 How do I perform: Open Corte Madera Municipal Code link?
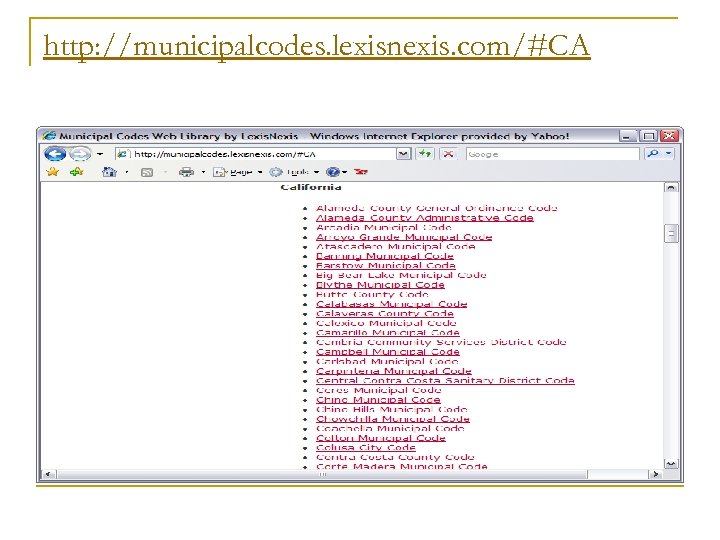(x=402, y=466)
